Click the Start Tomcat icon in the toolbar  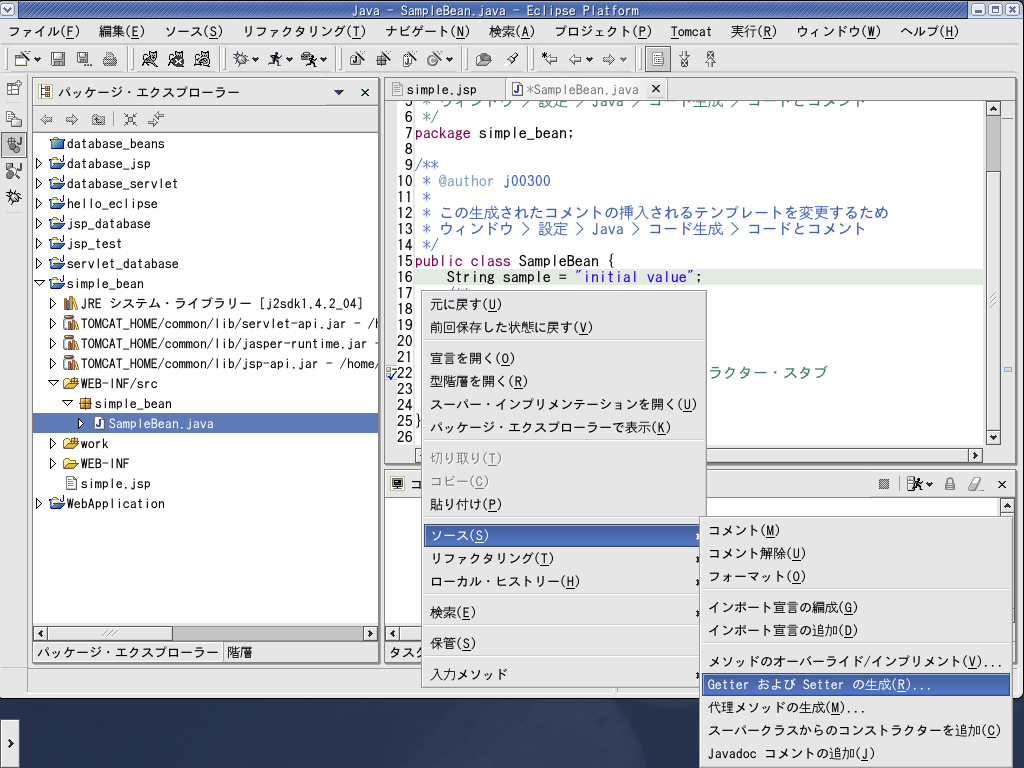tap(150, 59)
